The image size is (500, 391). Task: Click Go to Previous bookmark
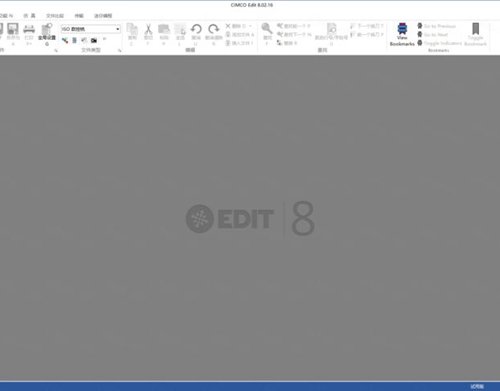[437, 26]
